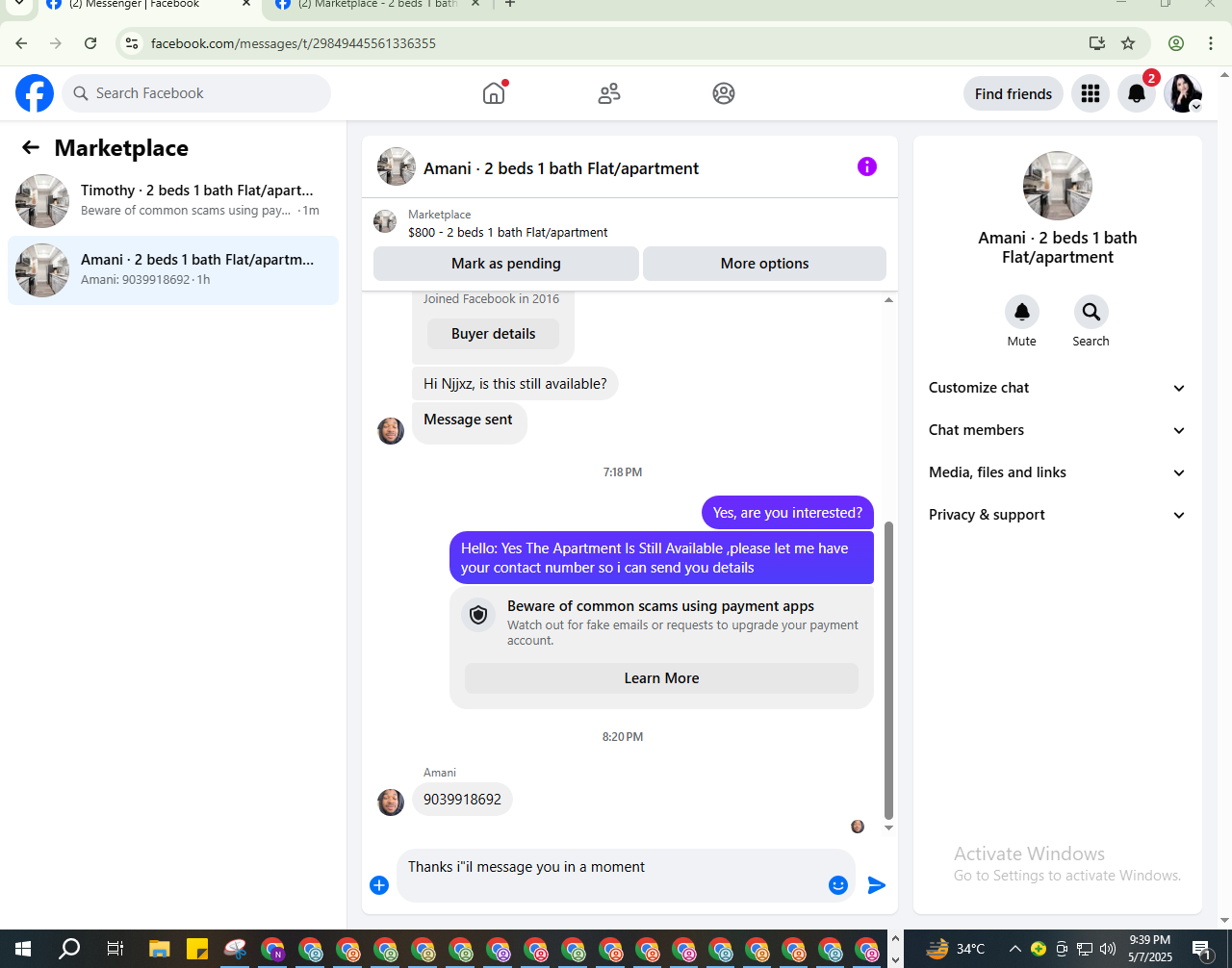Click Learn More on scam warning
The width and height of the screenshot is (1232, 968).
[661, 678]
